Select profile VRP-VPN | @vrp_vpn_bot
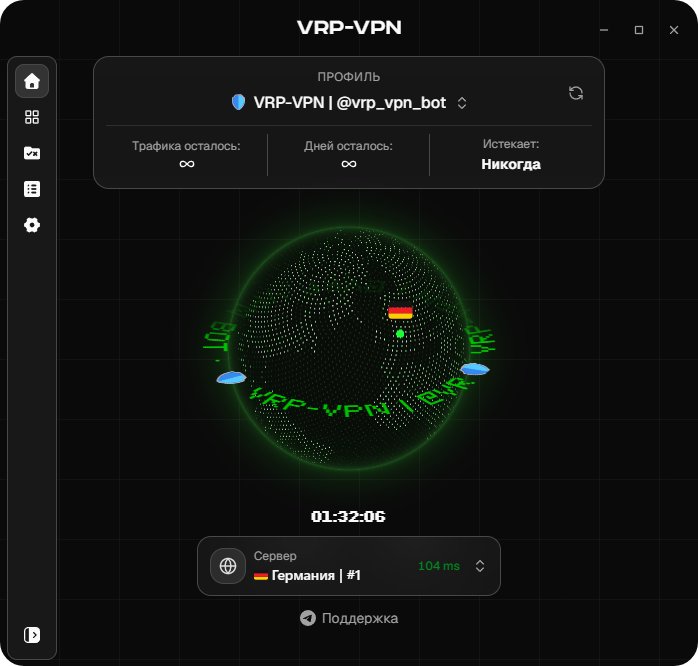Image resolution: width=698 pixels, height=666 pixels. [349, 103]
